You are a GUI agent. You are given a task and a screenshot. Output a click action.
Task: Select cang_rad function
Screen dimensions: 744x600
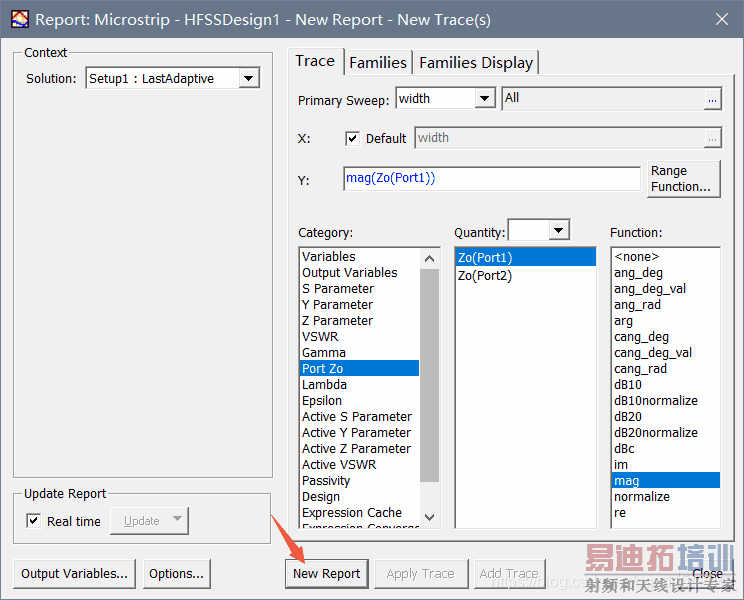(x=665, y=369)
